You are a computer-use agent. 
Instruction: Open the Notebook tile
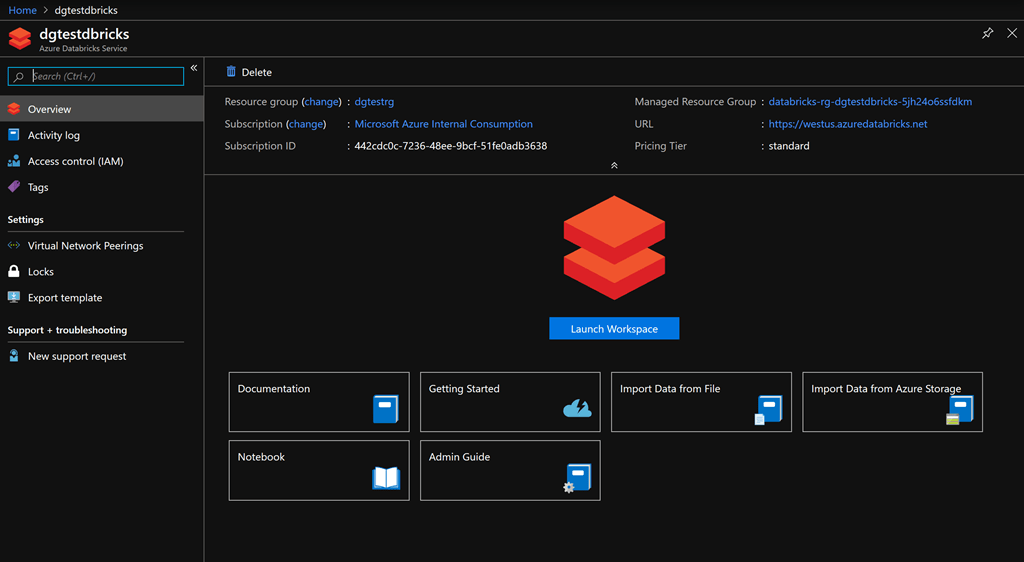[x=319, y=471]
